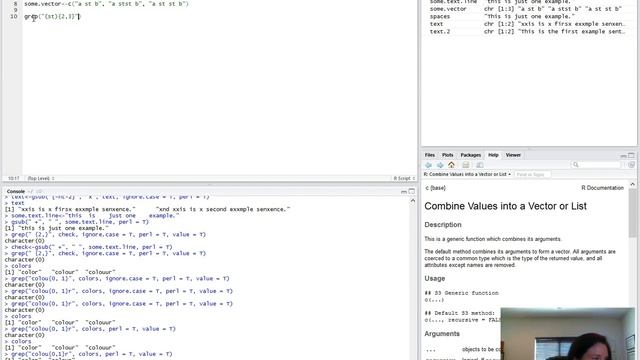Click console output '"color" "colour" "colouur"' first occurrence
640x360 pixels.
tap(60, 272)
